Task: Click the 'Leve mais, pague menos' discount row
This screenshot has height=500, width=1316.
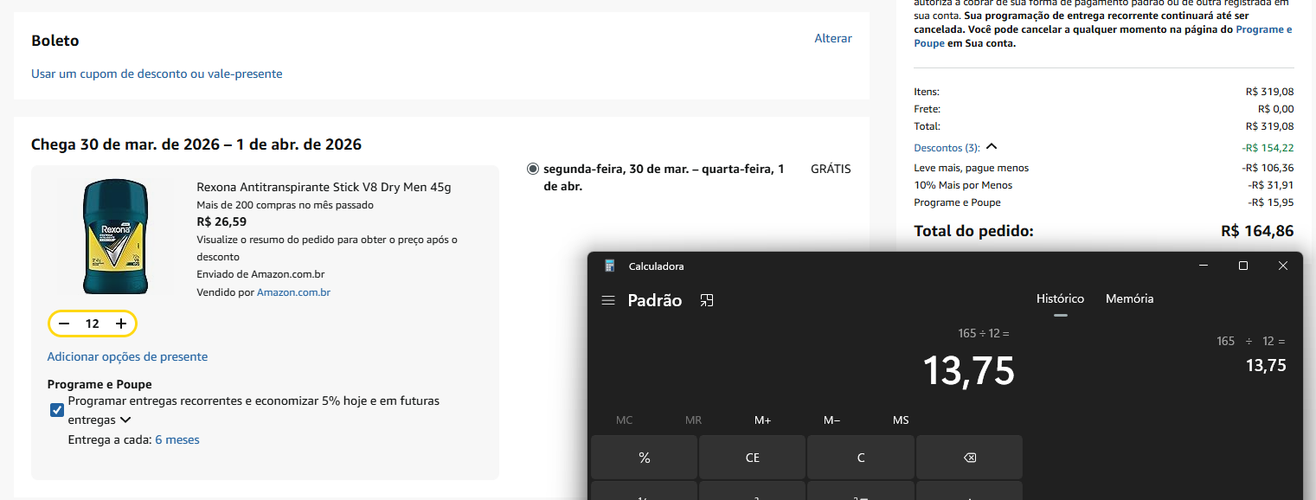Action: pyautogui.click(x=1103, y=168)
